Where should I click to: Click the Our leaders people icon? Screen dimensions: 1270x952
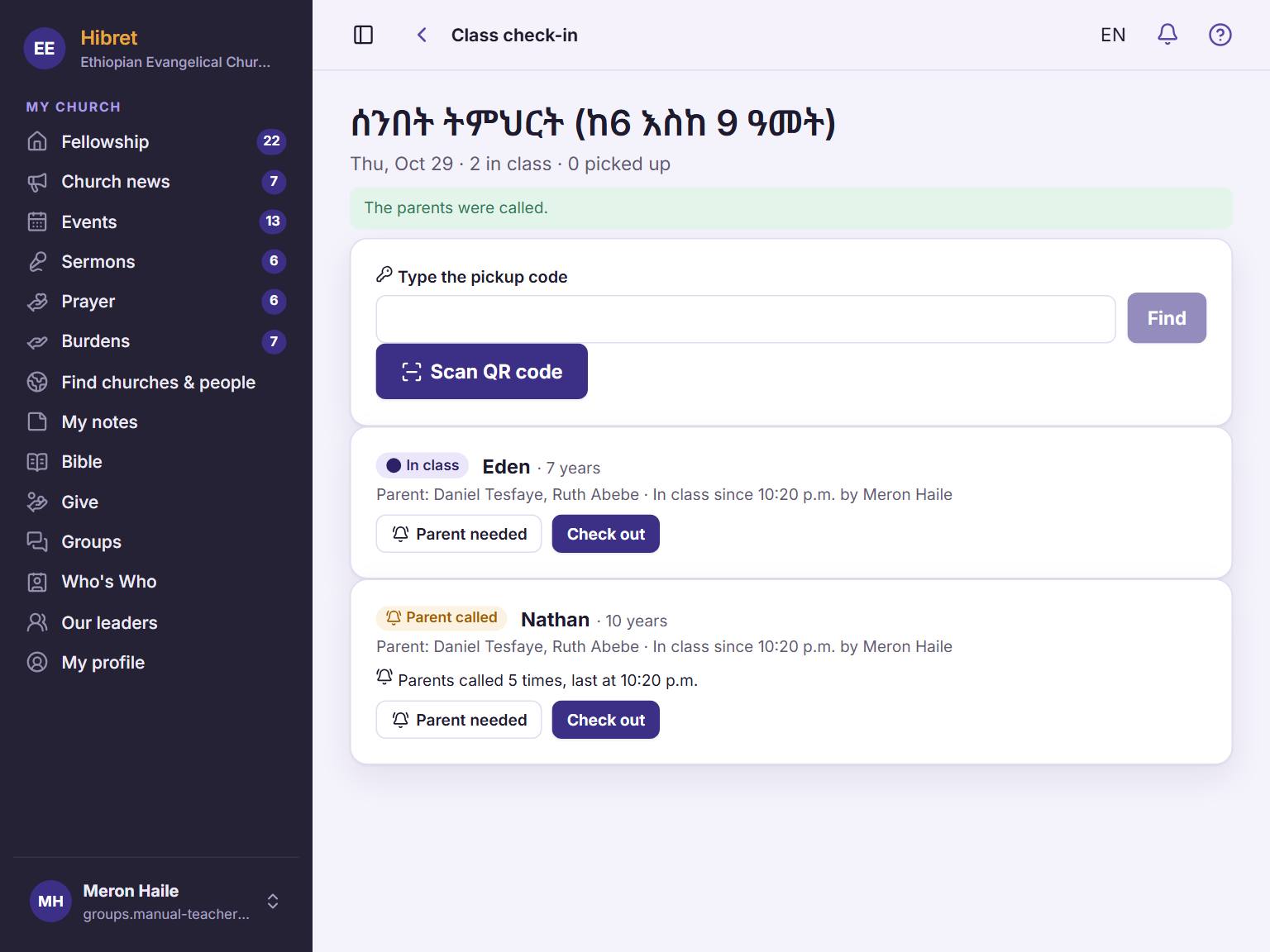point(37,622)
